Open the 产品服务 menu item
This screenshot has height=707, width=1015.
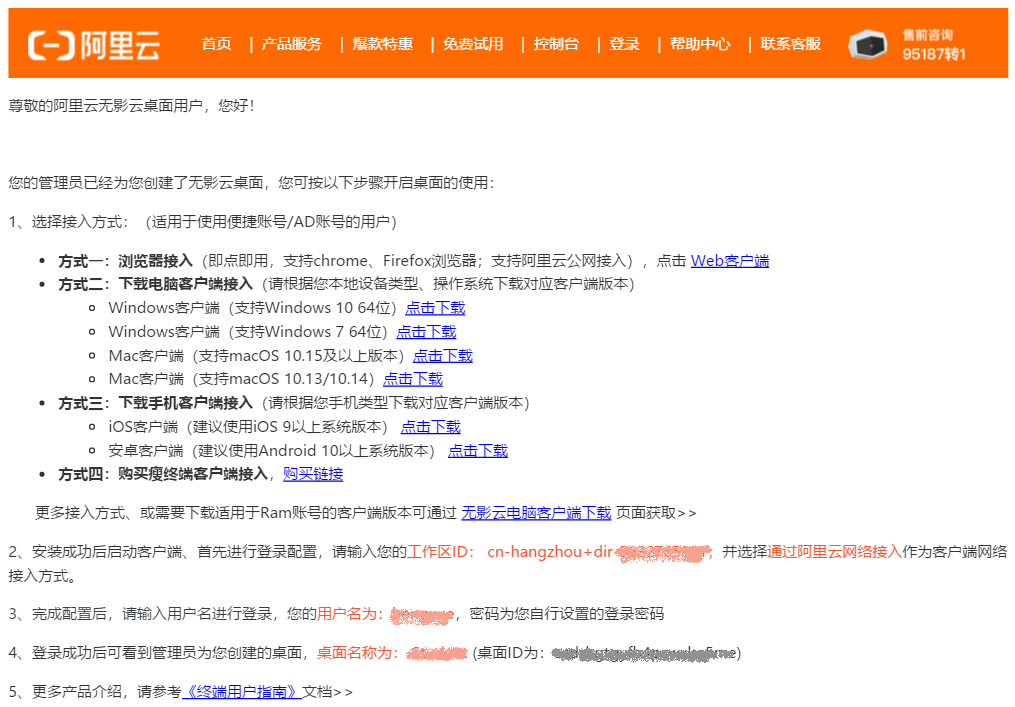(291, 43)
